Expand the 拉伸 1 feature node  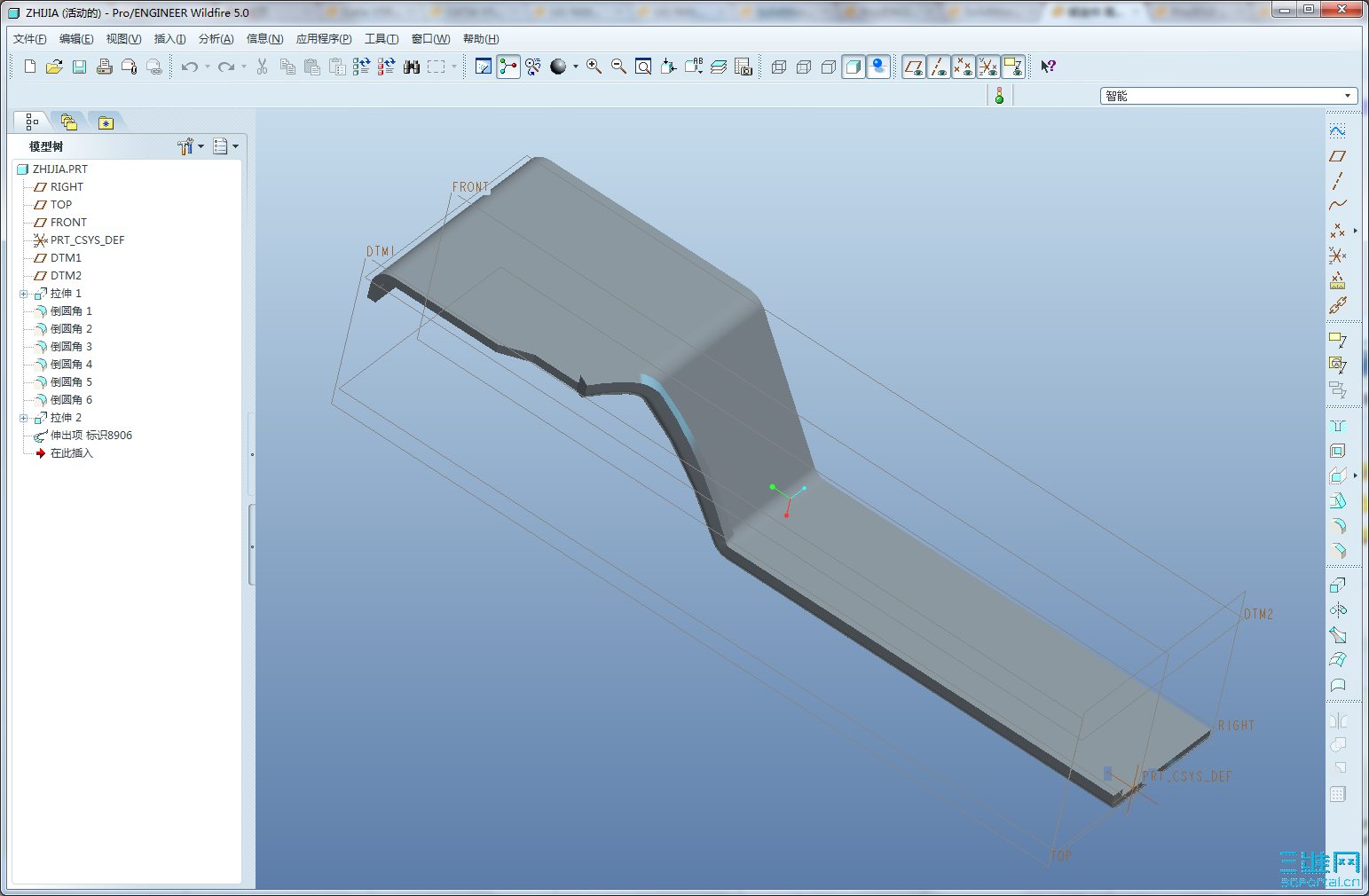24,294
